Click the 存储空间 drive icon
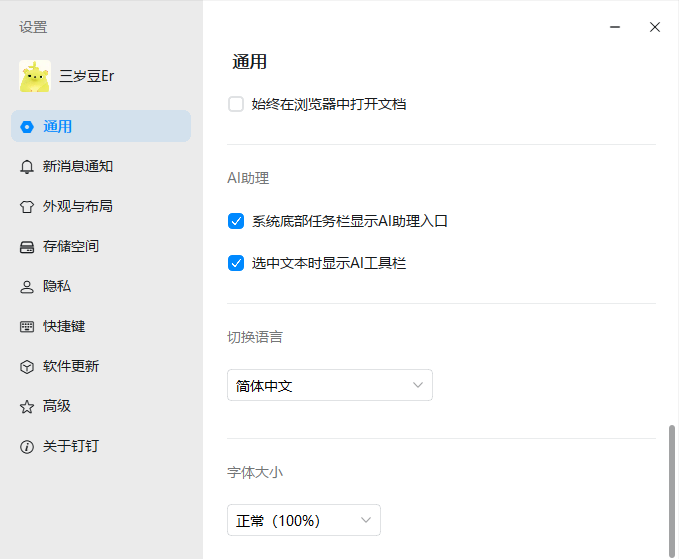This screenshot has height=559, width=679. [27, 247]
